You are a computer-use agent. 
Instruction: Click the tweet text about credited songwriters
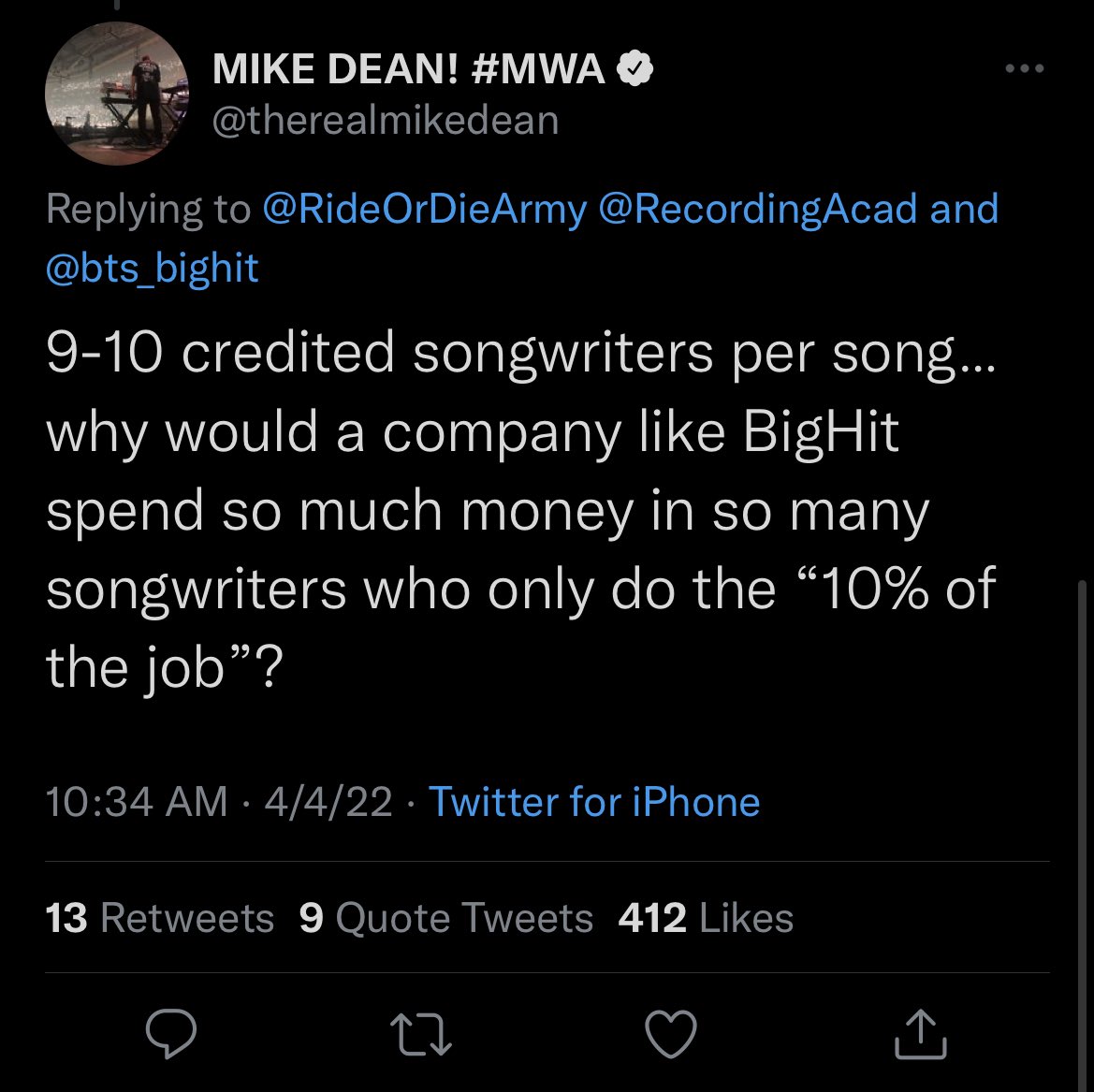pos(519,510)
